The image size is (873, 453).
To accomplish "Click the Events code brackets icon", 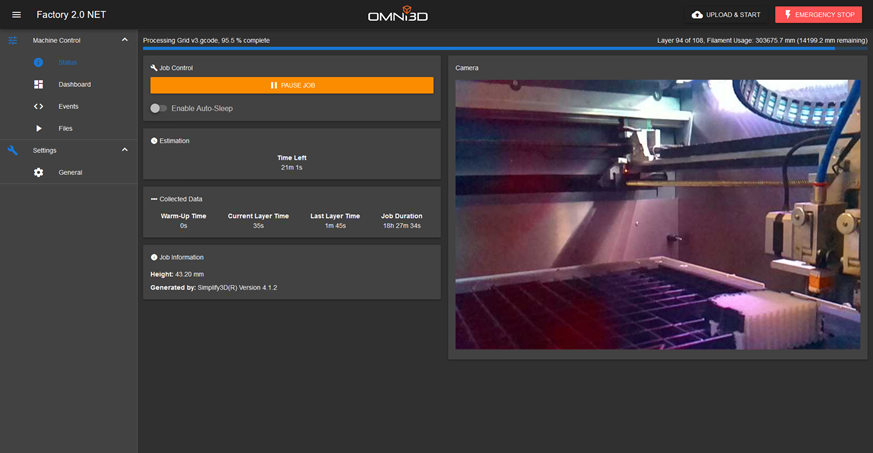I will [38, 106].
